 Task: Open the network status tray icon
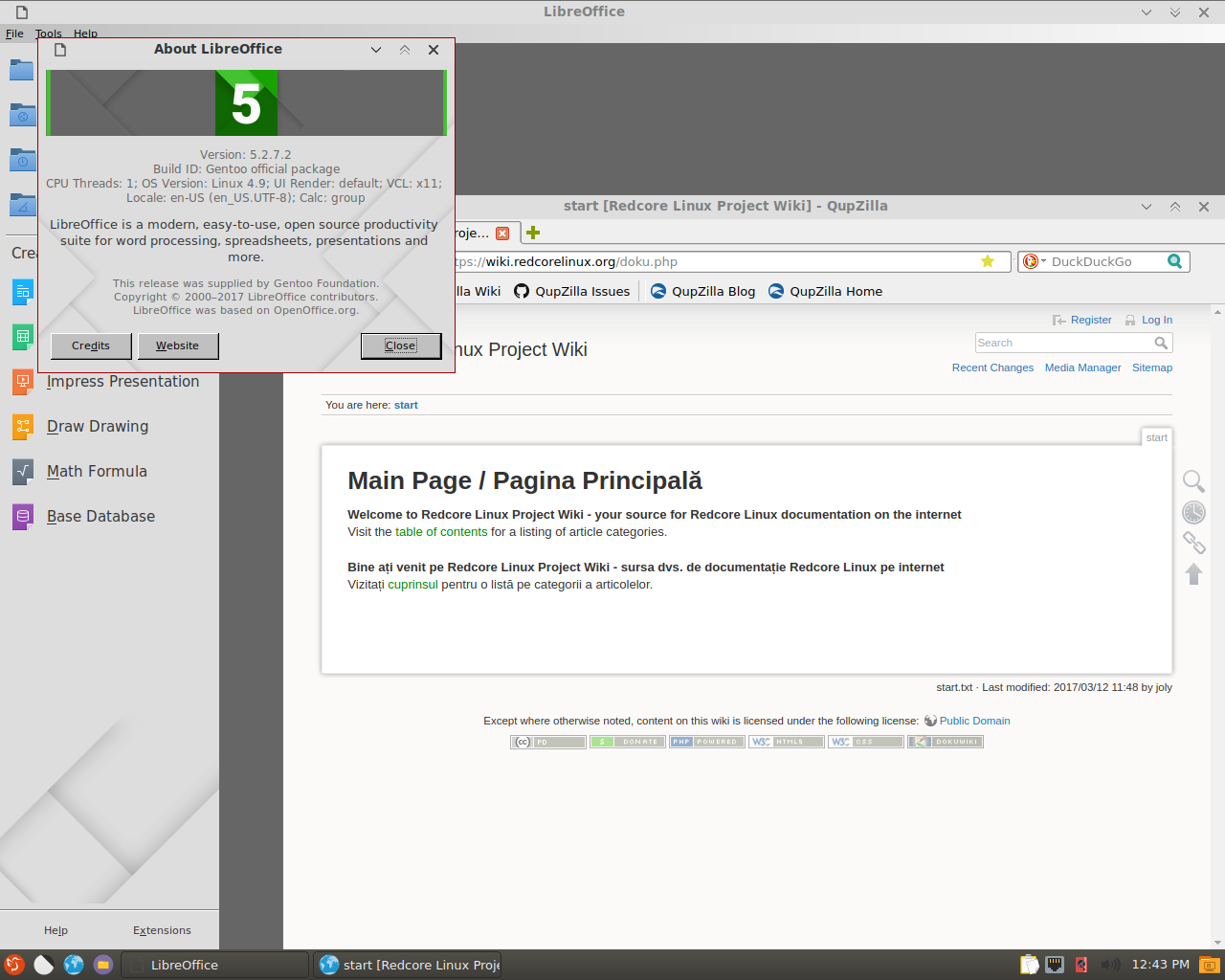pos(1055,965)
